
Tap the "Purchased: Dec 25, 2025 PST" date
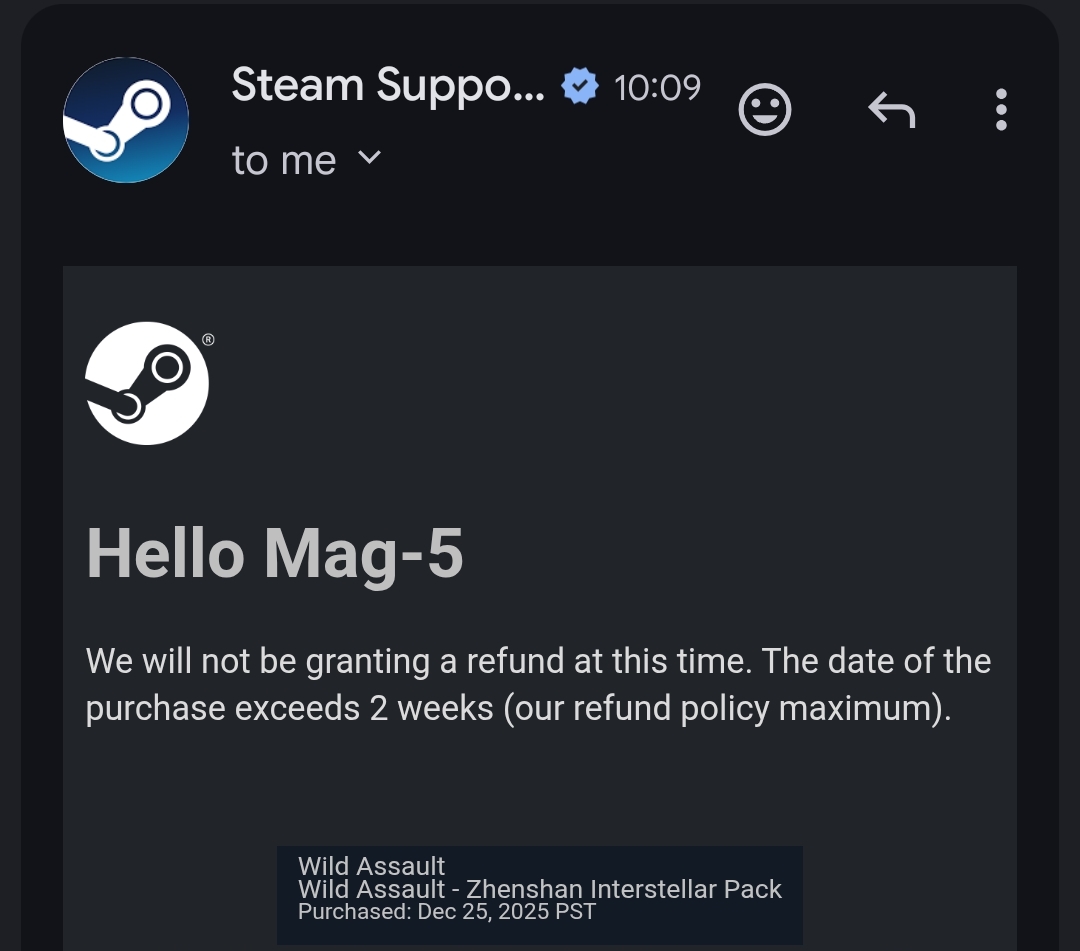(x=447, y=911)
